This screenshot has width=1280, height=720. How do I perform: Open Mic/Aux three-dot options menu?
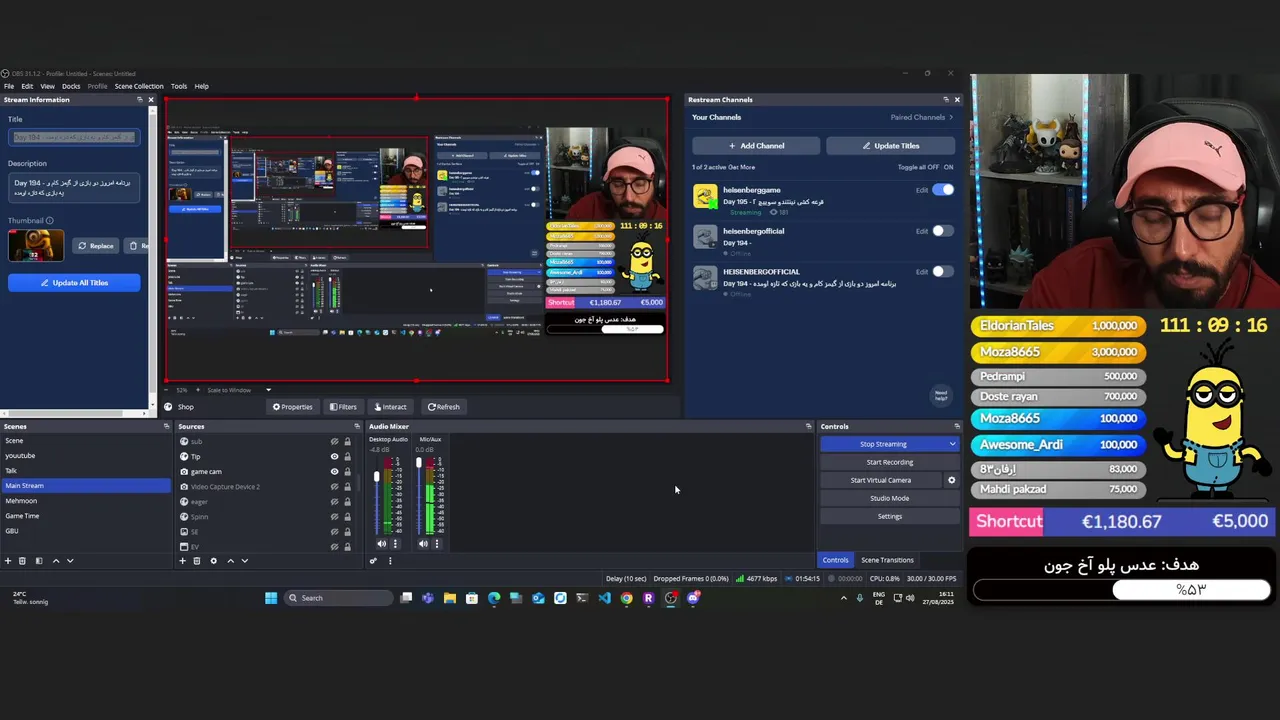(x=437, y=544)
